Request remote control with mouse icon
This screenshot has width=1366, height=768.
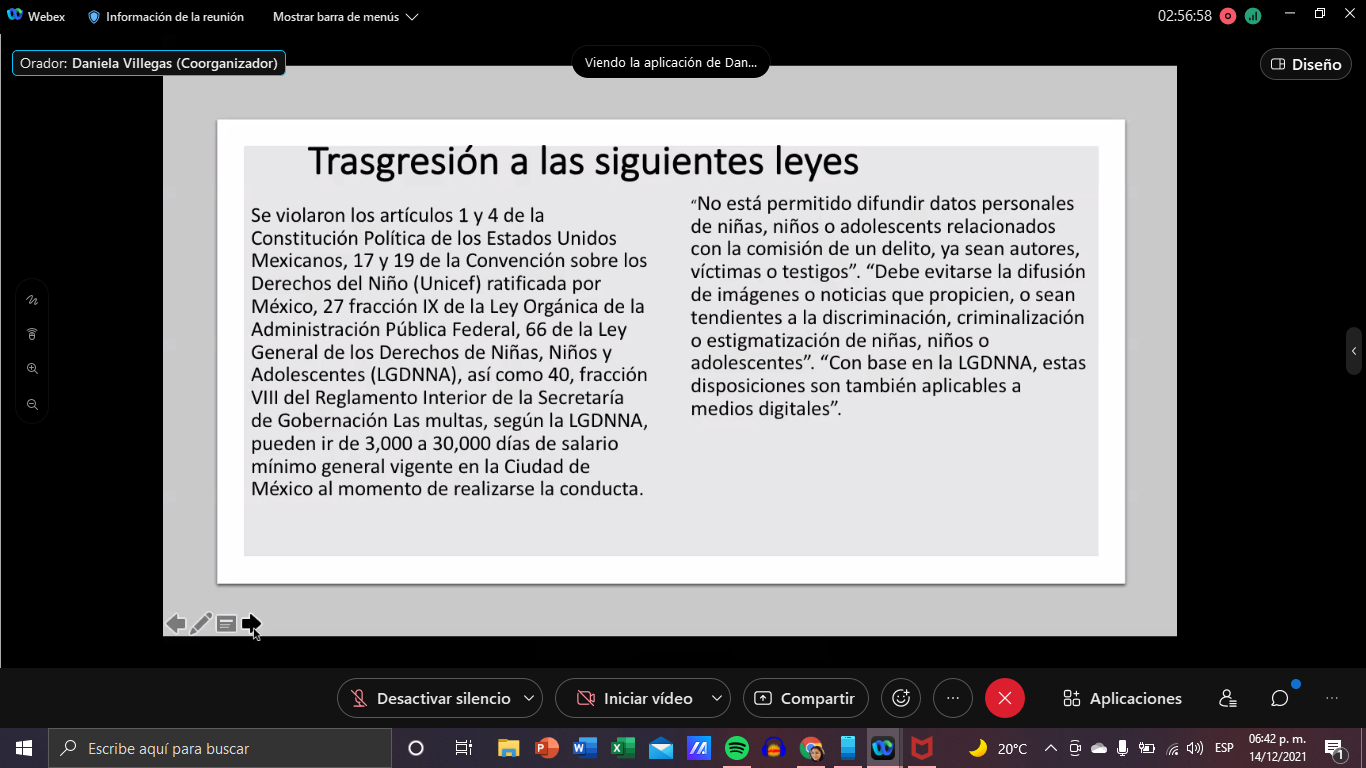(32, 334)
